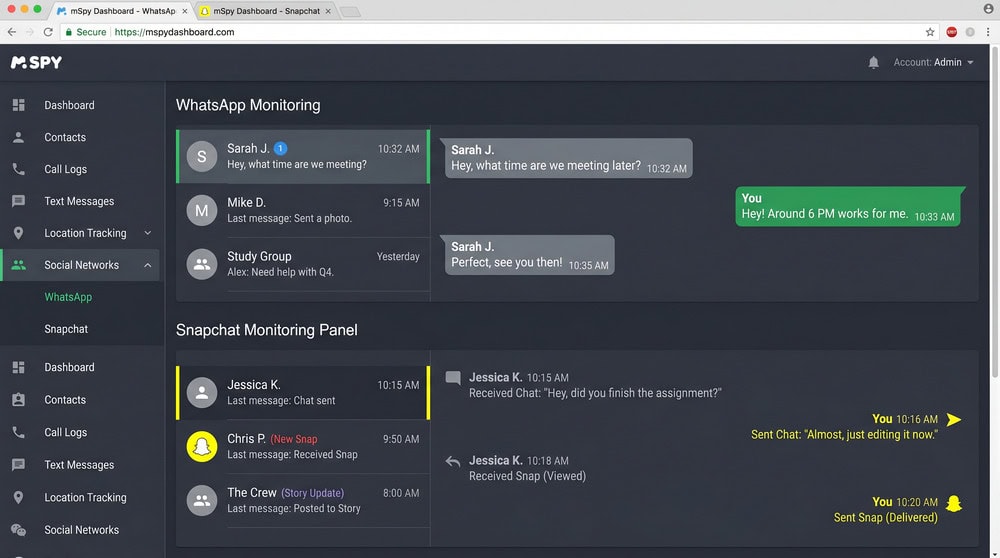Close the Snapchat browser tab
The height and width of the screenshot is (558, 1000).
point(328,11)
